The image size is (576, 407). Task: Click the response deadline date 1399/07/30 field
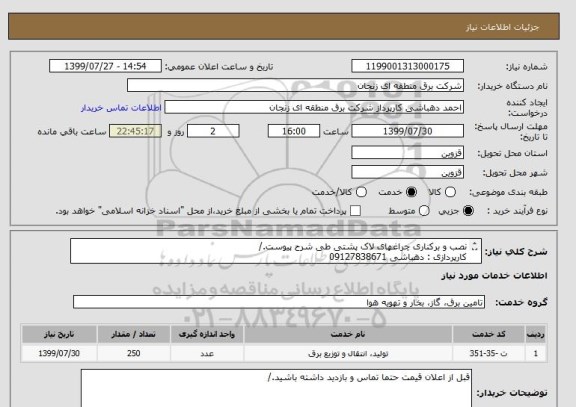(x=407, y=131)
